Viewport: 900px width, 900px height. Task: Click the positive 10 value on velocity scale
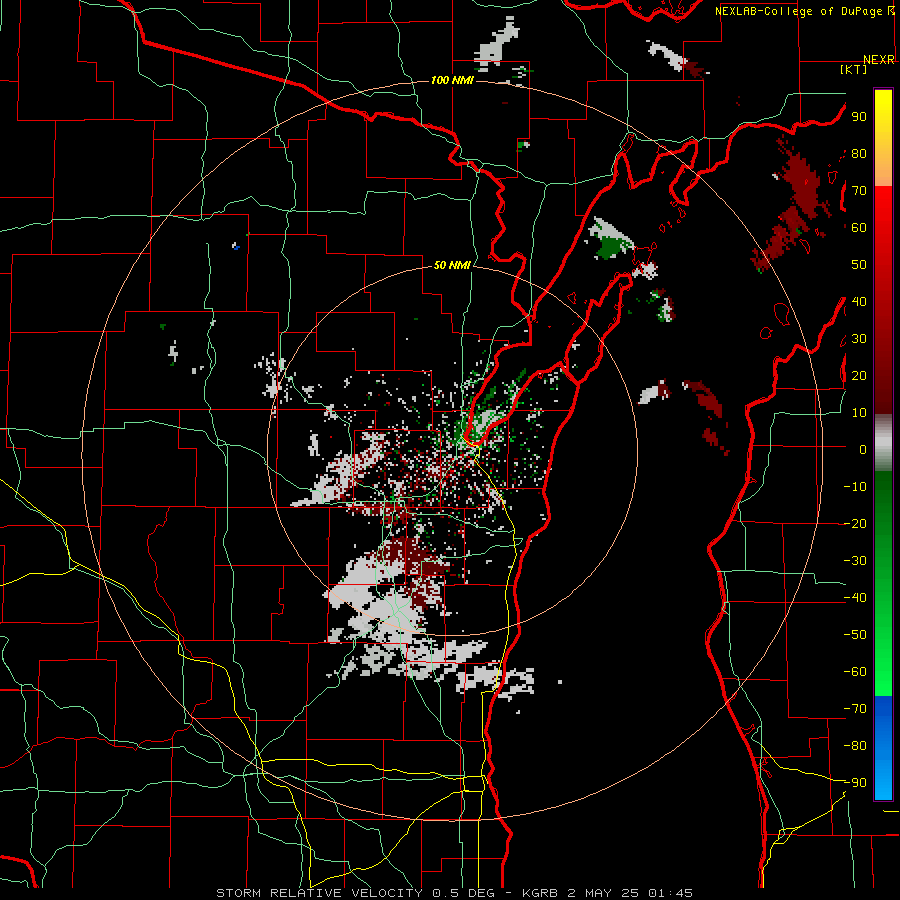pos(859,413)
